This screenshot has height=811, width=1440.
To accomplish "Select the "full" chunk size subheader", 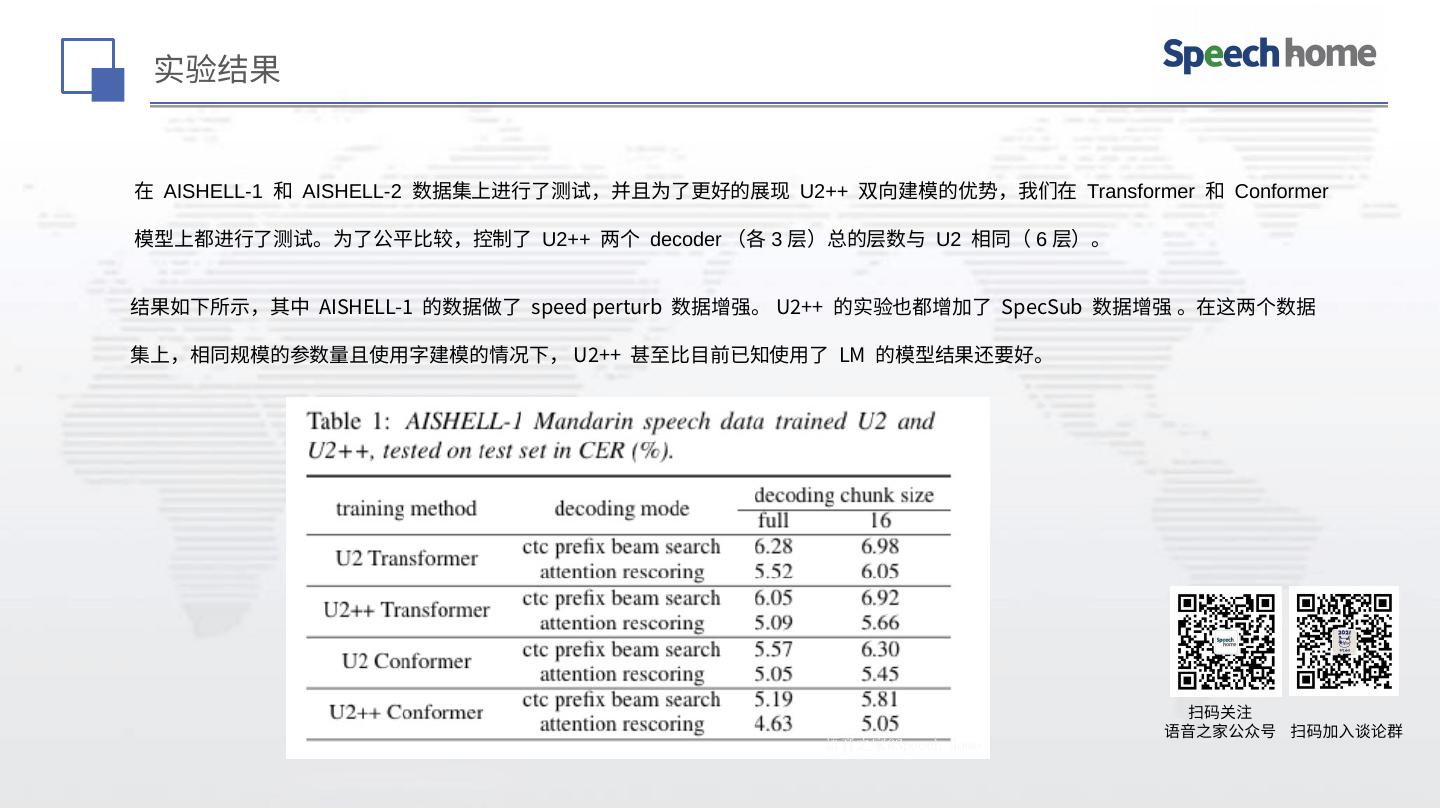I will pos(773,520).
